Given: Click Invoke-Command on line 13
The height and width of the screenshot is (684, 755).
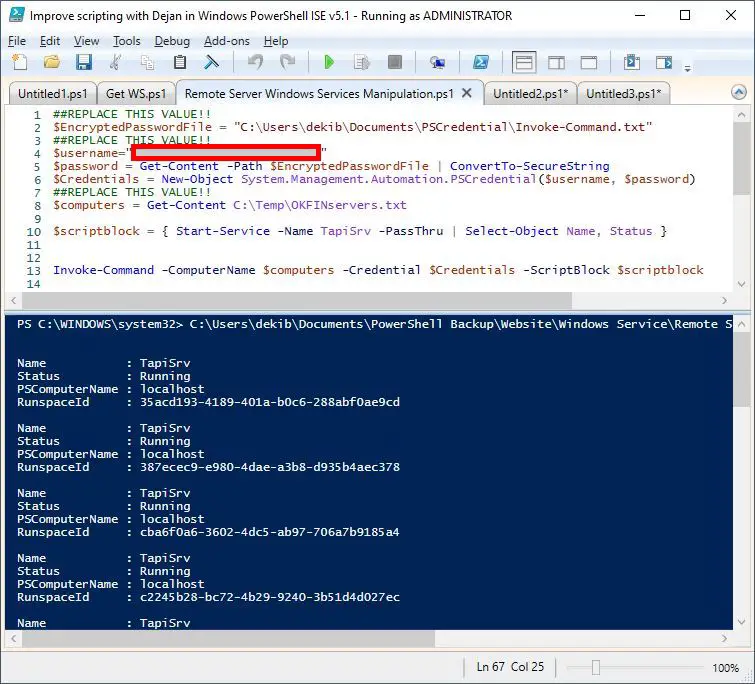Looking at the screenshot, I should pos(104,270).
